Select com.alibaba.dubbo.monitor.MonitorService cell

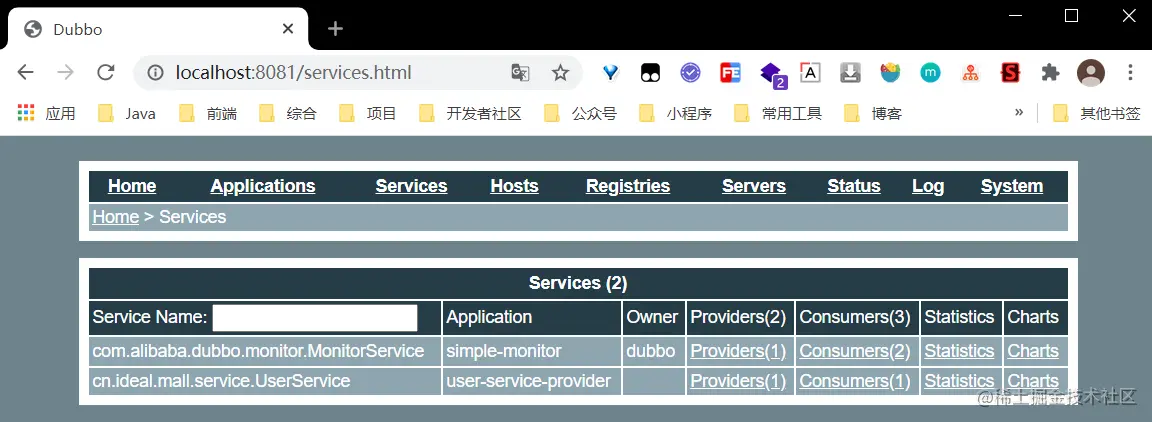tap(265, 351)
